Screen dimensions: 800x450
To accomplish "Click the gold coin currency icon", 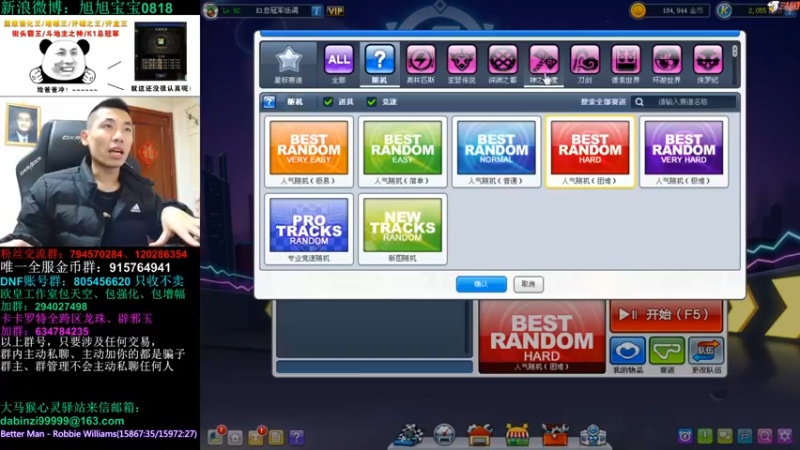I will coord(638,11).
